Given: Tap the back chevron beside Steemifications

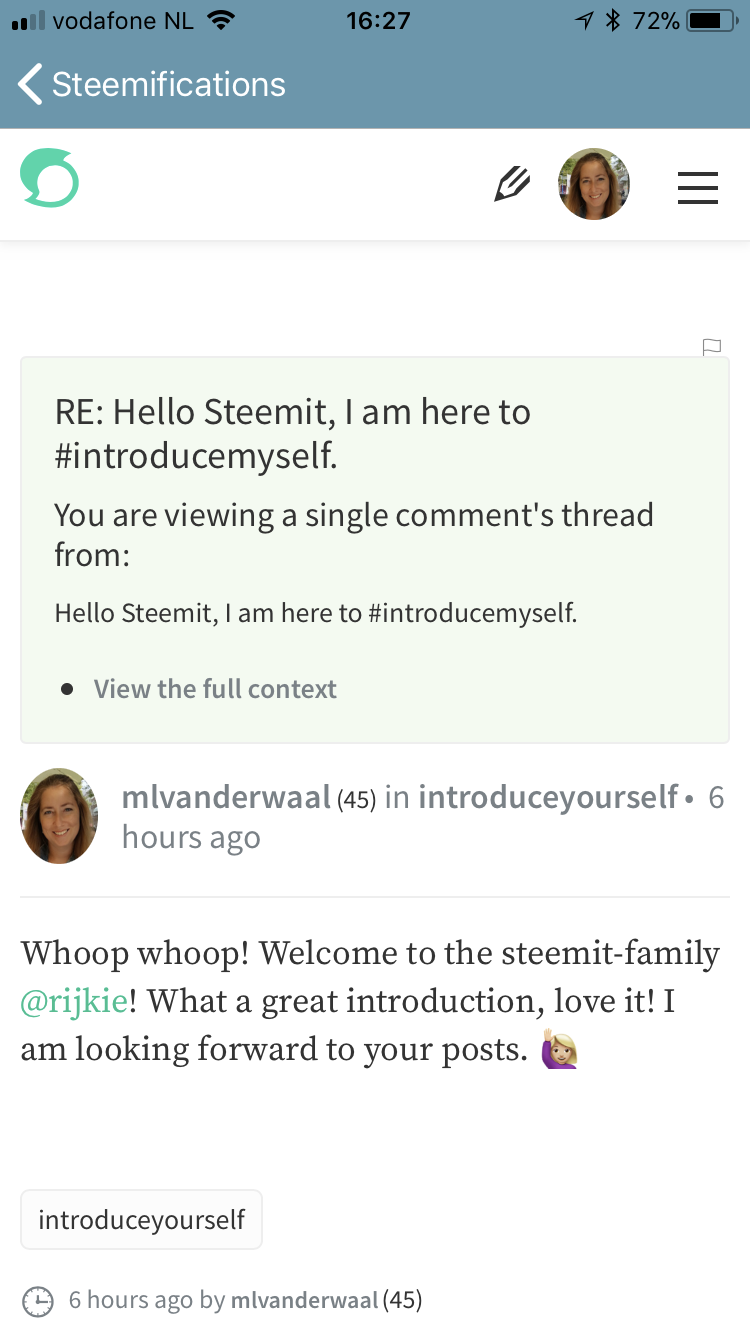Looking at the screenshot, I should (x=30, y=85).
